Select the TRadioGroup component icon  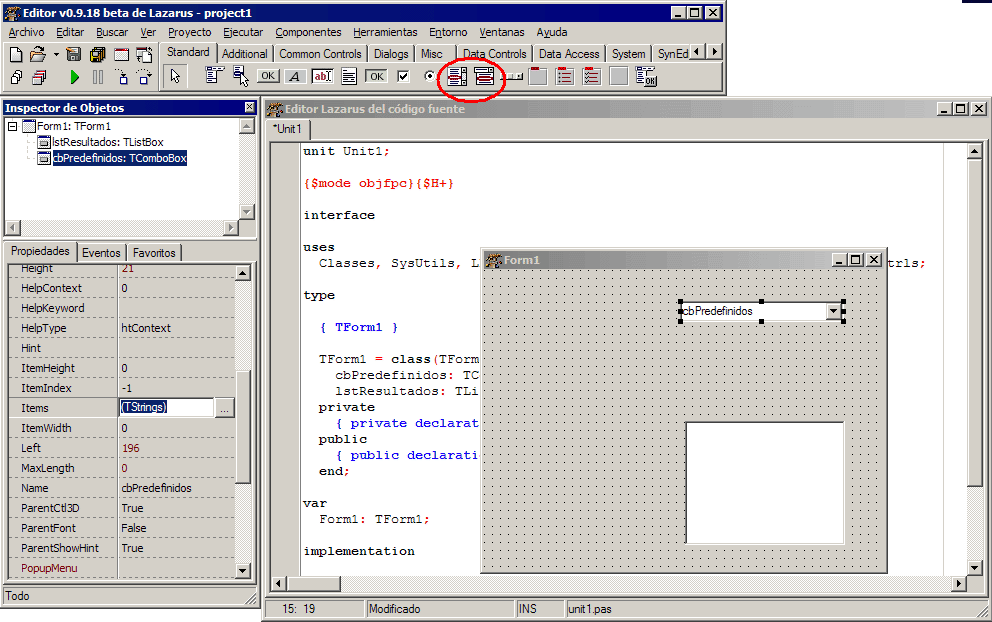click(564, 76)
